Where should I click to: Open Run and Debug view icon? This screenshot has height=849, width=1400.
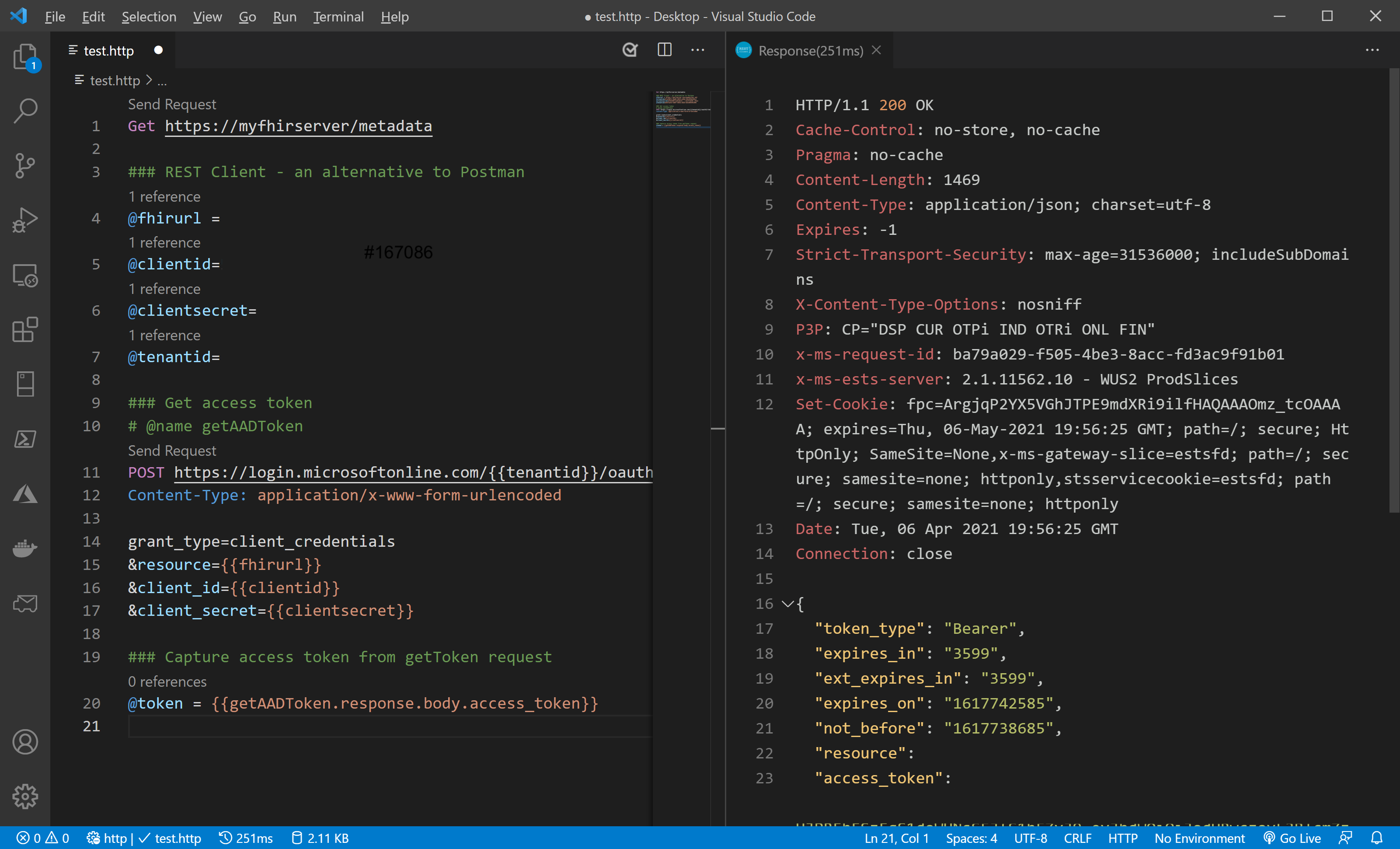[x=25, y=220]
